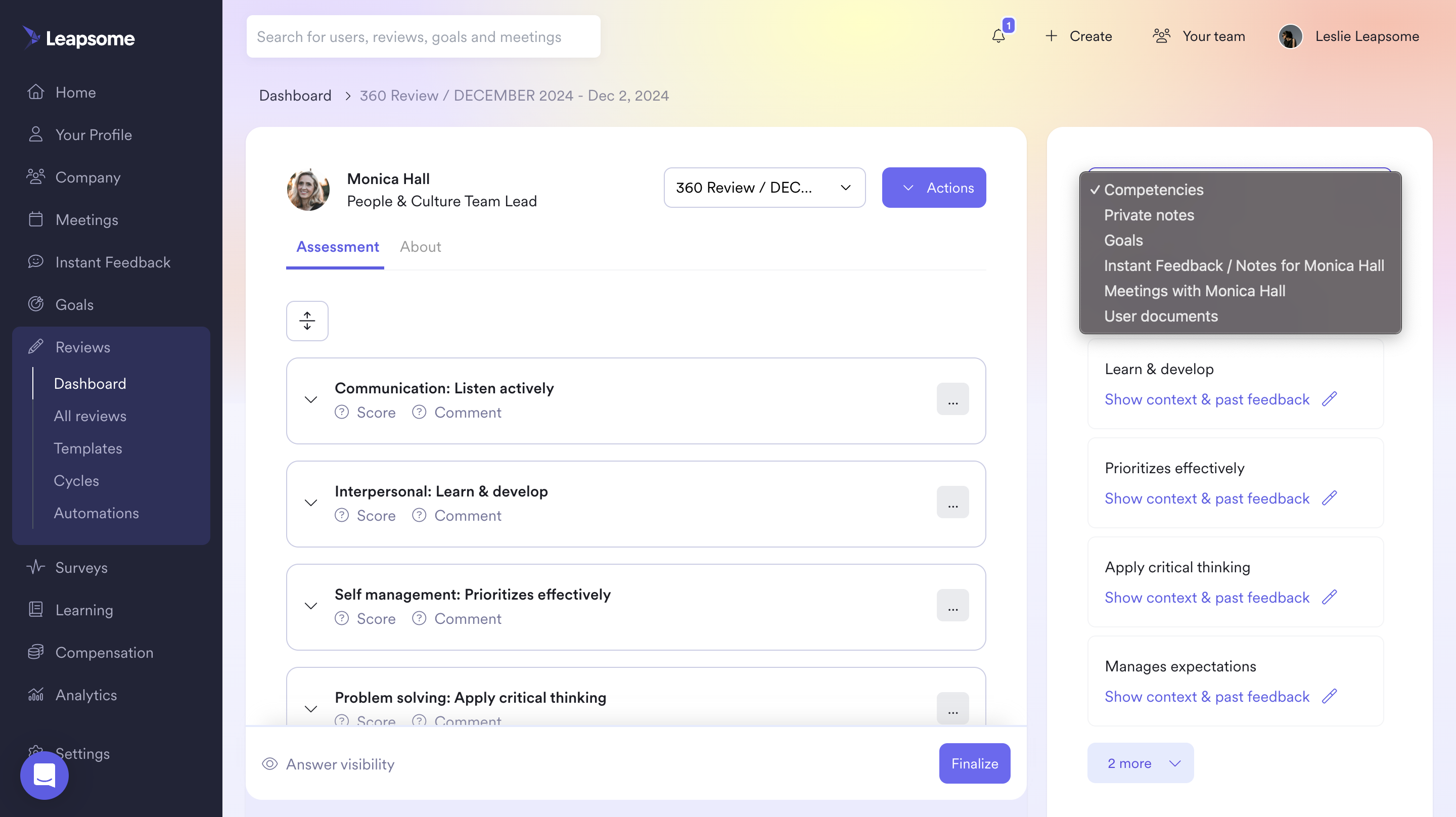Open Analytics chart icon
The height and width of the screenshot is (817, 1456).
(x=35, y=694)
